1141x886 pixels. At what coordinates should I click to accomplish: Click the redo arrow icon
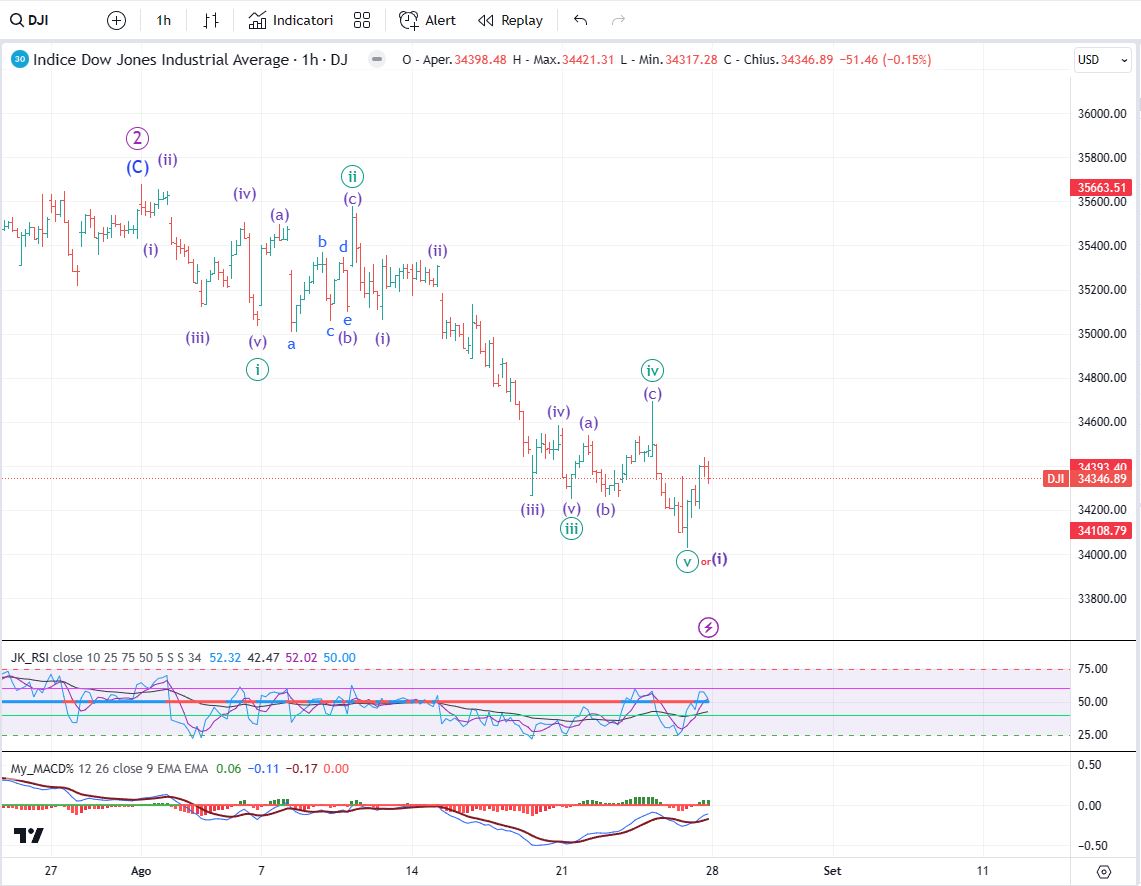618,20
